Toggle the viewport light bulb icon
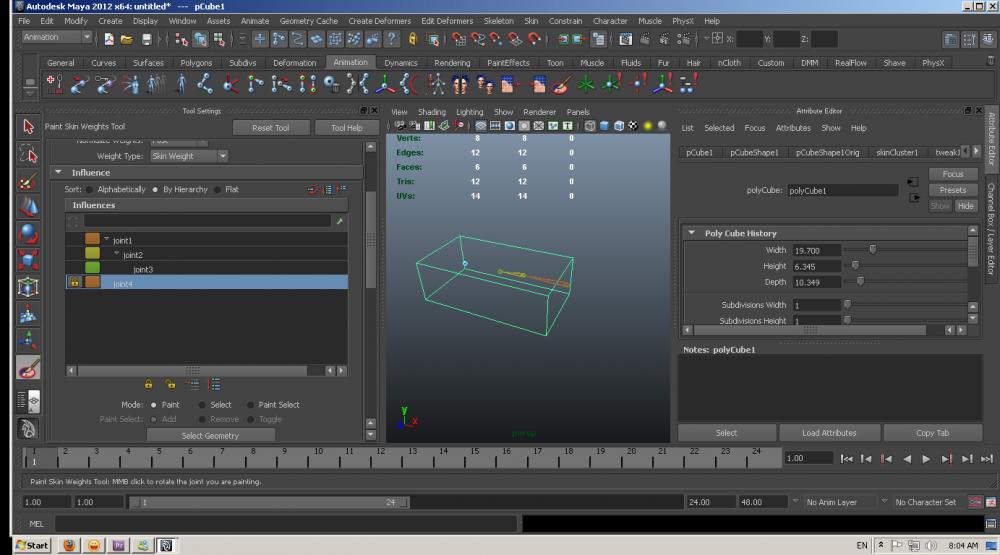Image resolution: width=1000 pixels, height=555 pixels. tap(647, 126)
